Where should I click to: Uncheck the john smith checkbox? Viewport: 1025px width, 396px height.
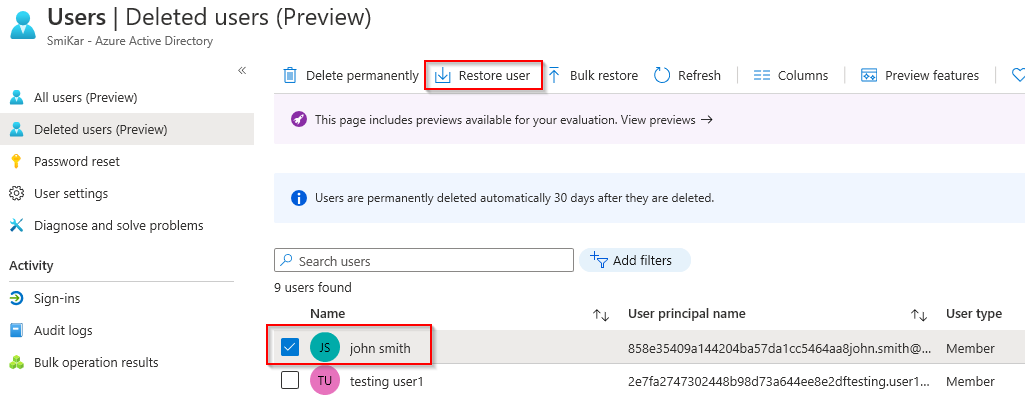point(290,348)
